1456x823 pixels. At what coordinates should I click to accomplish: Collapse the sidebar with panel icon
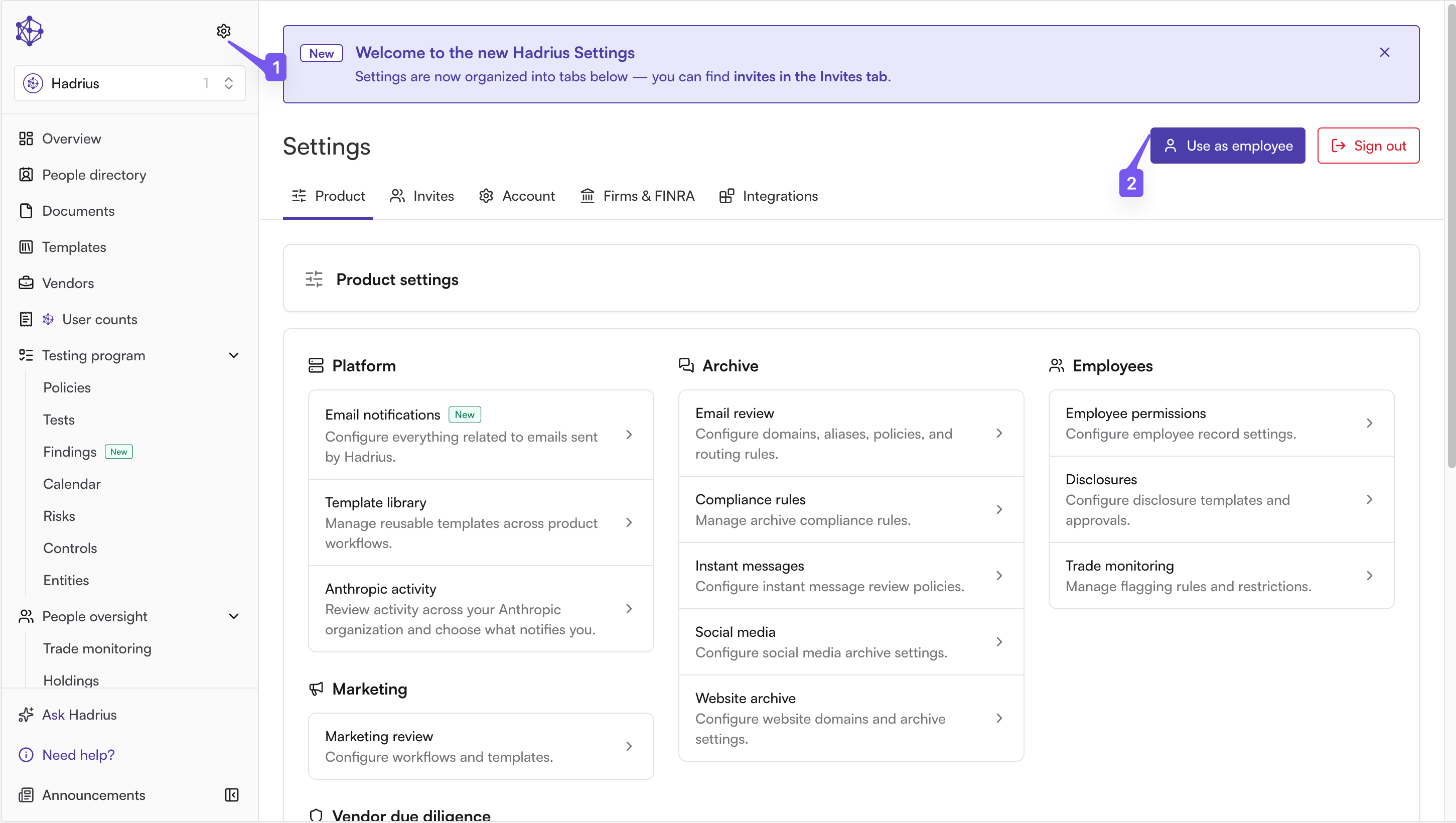(x=232, y=795)
